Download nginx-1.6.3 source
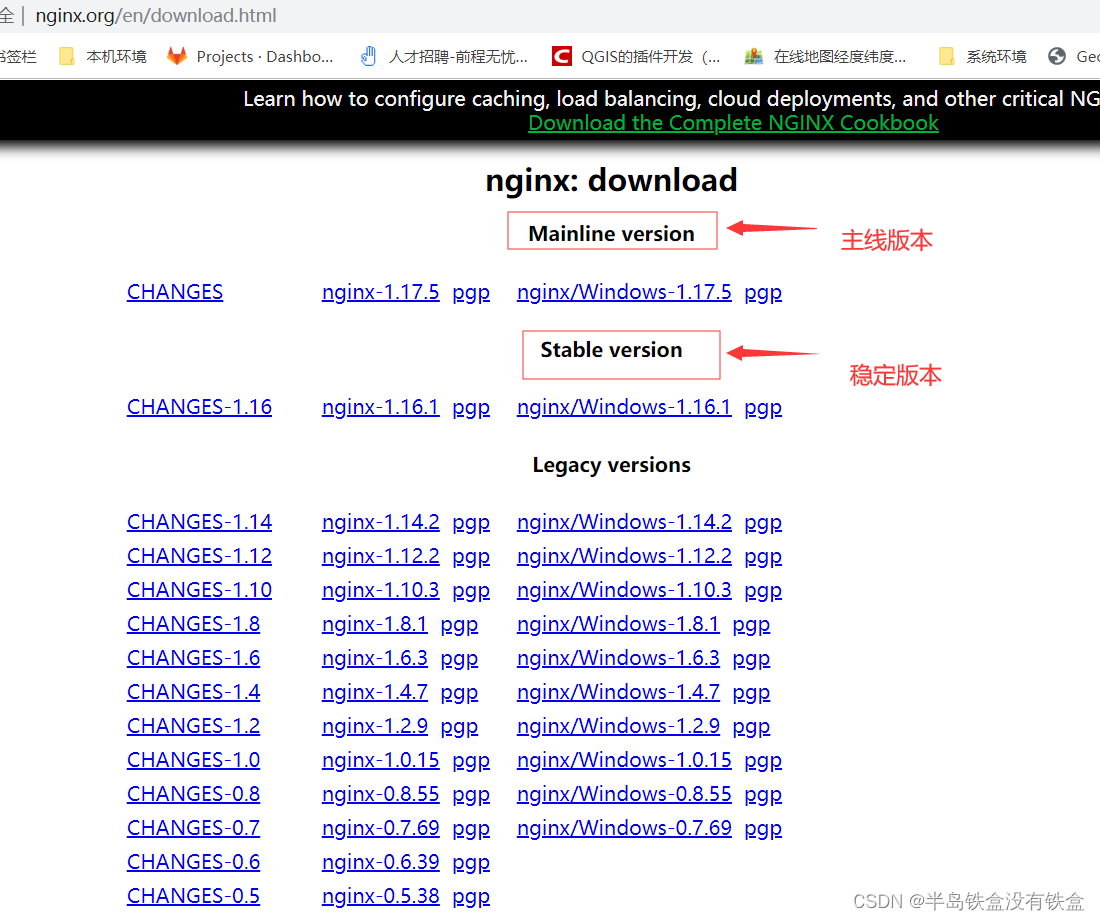Screen dimensions: 1100x920 coord(375,658)
